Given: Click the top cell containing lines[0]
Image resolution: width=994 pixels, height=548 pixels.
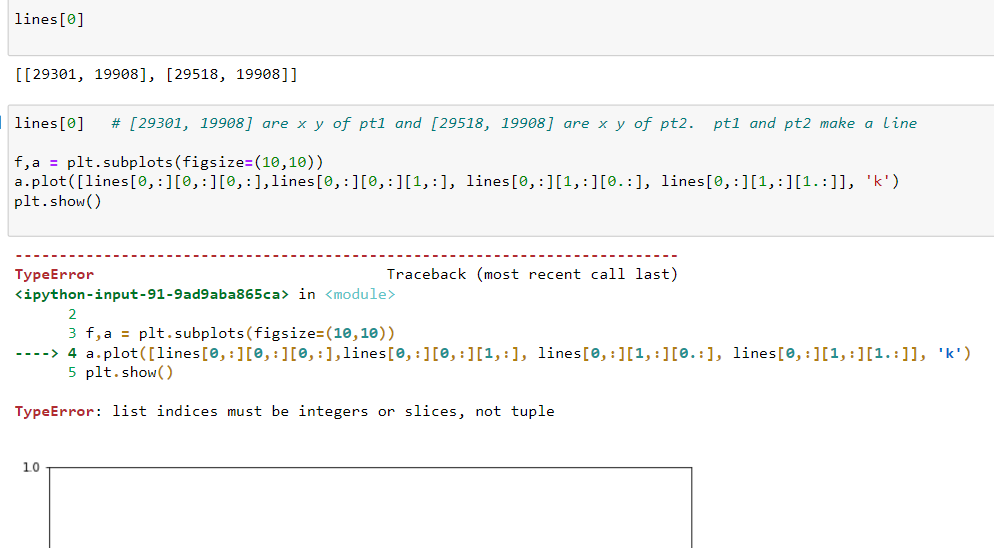Looking at the screenshot, I should pos(501,27).
